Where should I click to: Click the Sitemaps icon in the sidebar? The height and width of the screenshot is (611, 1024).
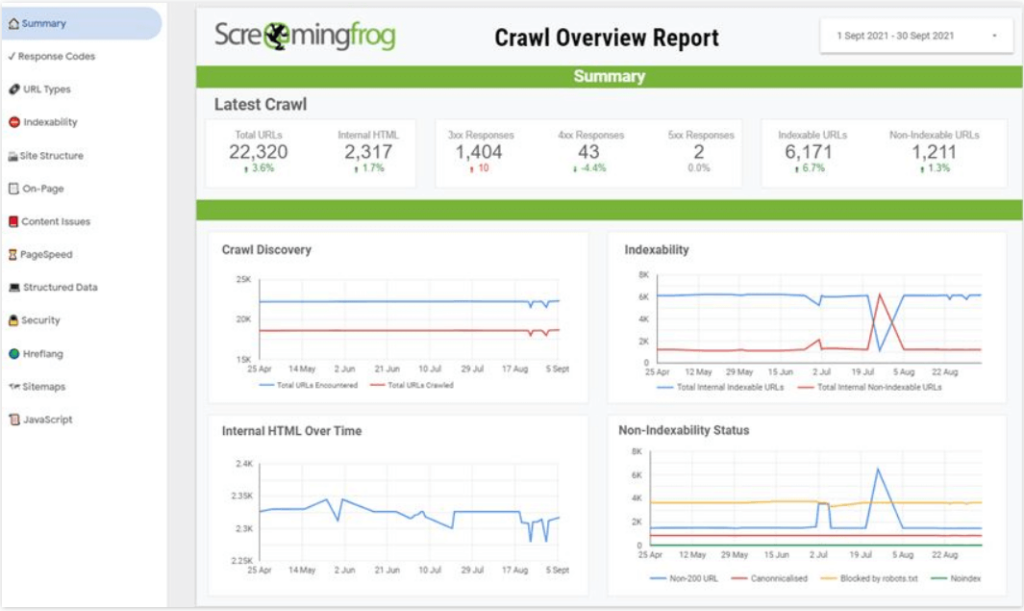coord(12,386)
